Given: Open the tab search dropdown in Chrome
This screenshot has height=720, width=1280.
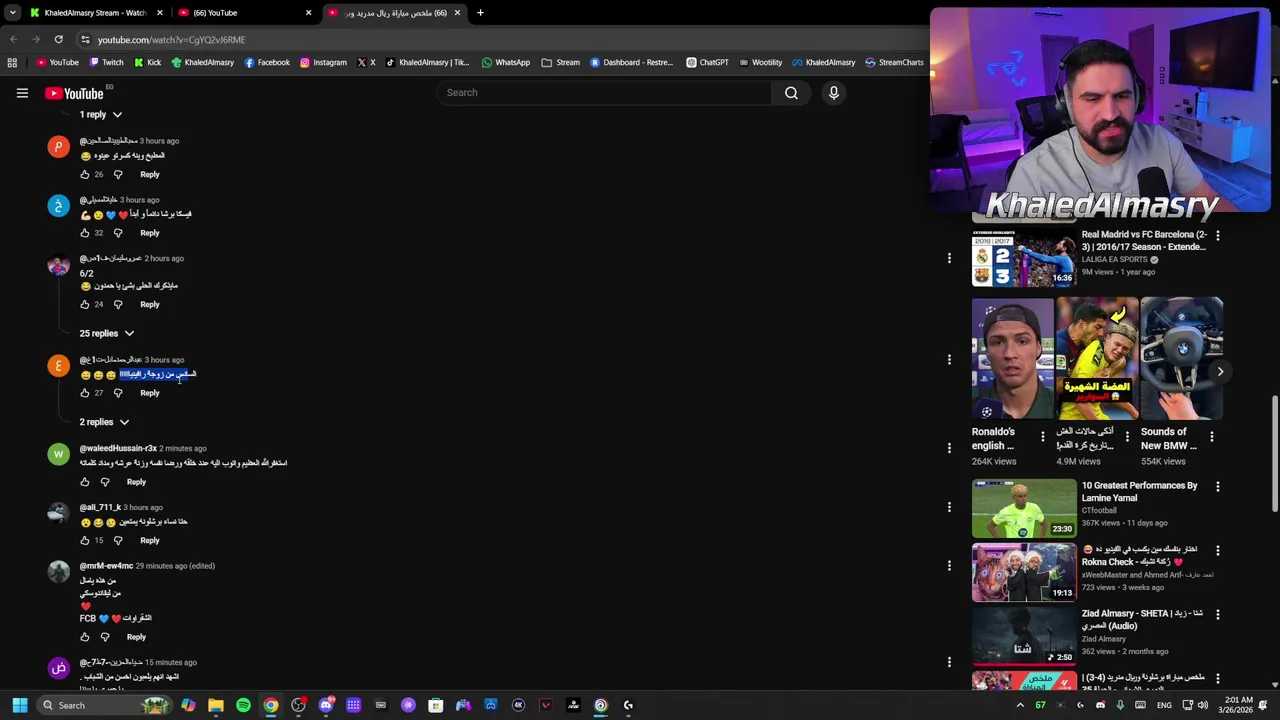Looking at the screenshot, I should point(12,13).
